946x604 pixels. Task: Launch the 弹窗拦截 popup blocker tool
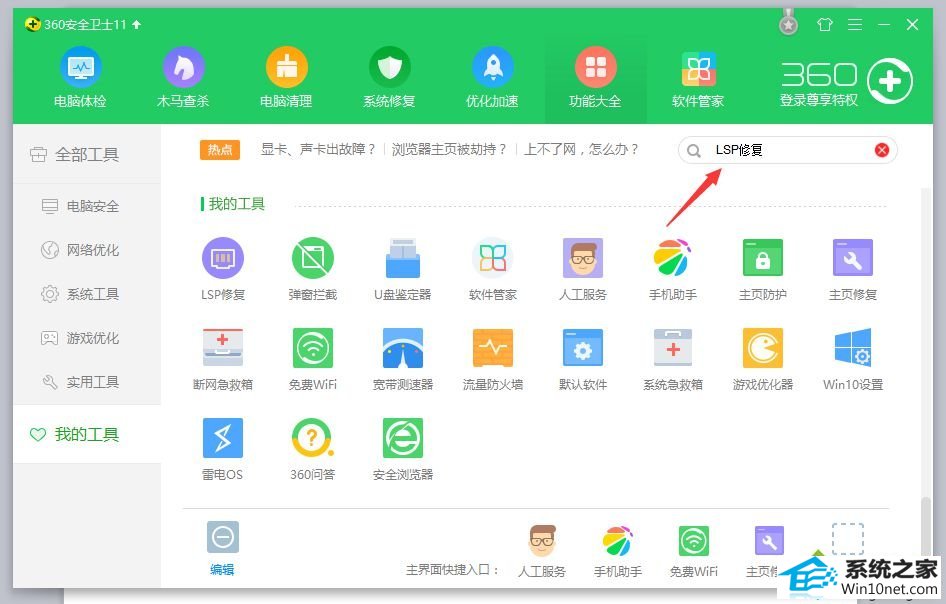click(313, 269)
